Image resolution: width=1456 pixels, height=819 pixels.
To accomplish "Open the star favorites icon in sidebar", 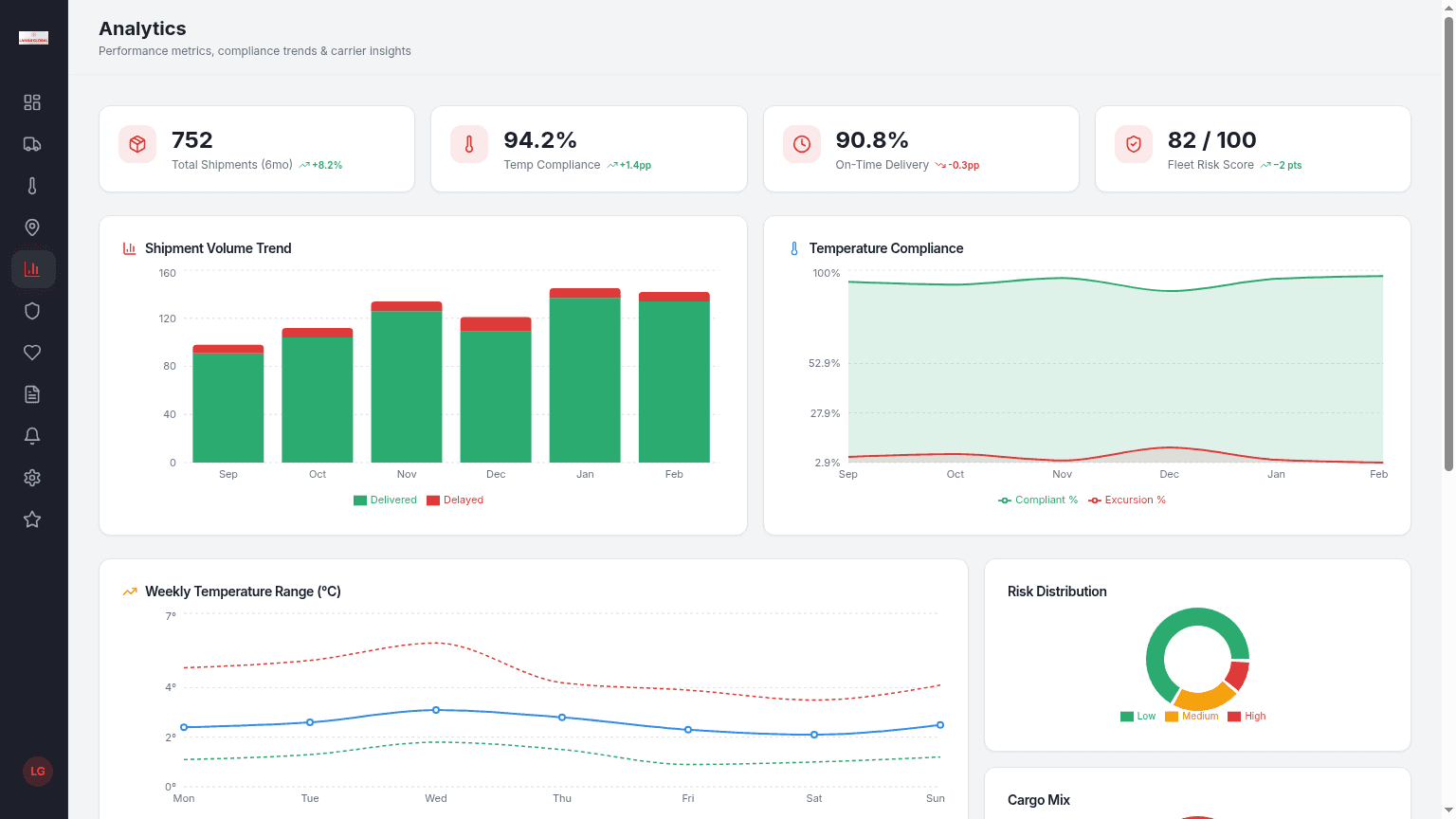I will (32, 519).
